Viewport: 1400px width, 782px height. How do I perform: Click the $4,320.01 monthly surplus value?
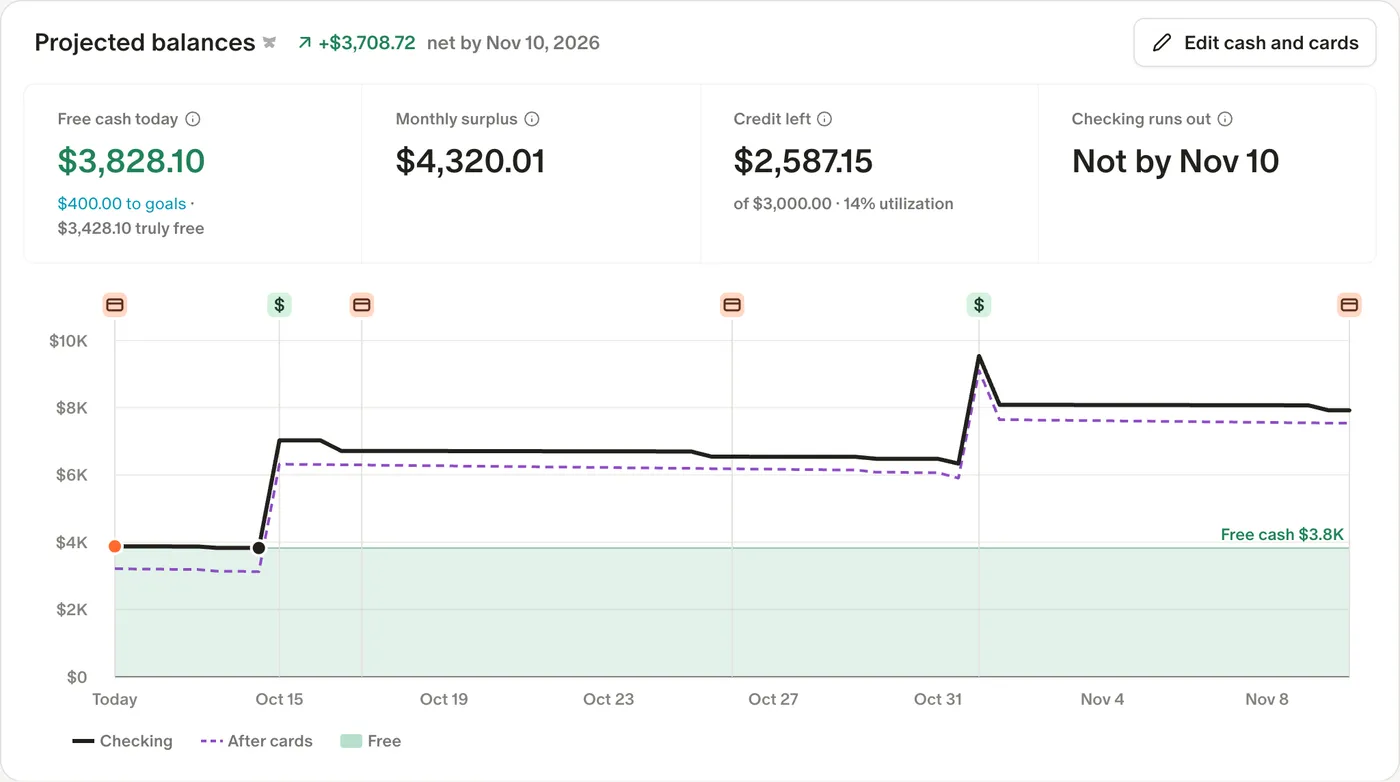470,161
